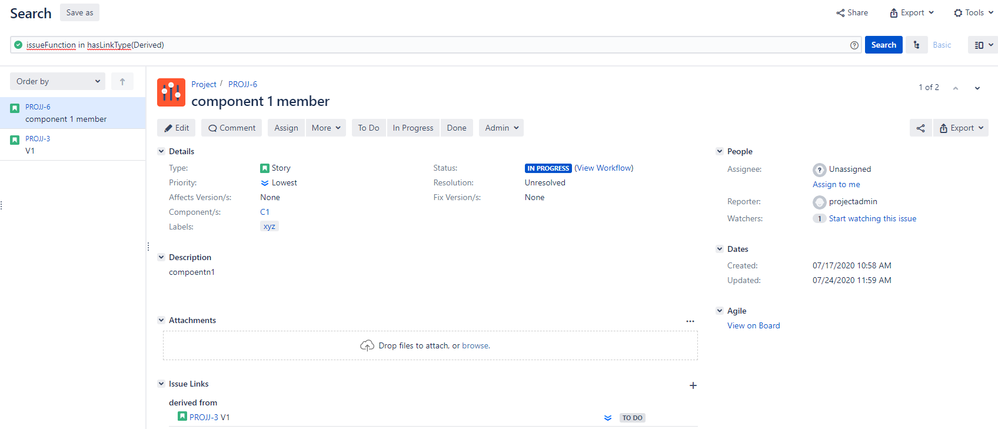Screen dimensions: 998x429
Task: Click the Lowest priority icon in Details
Action: [x=265, y=183]
